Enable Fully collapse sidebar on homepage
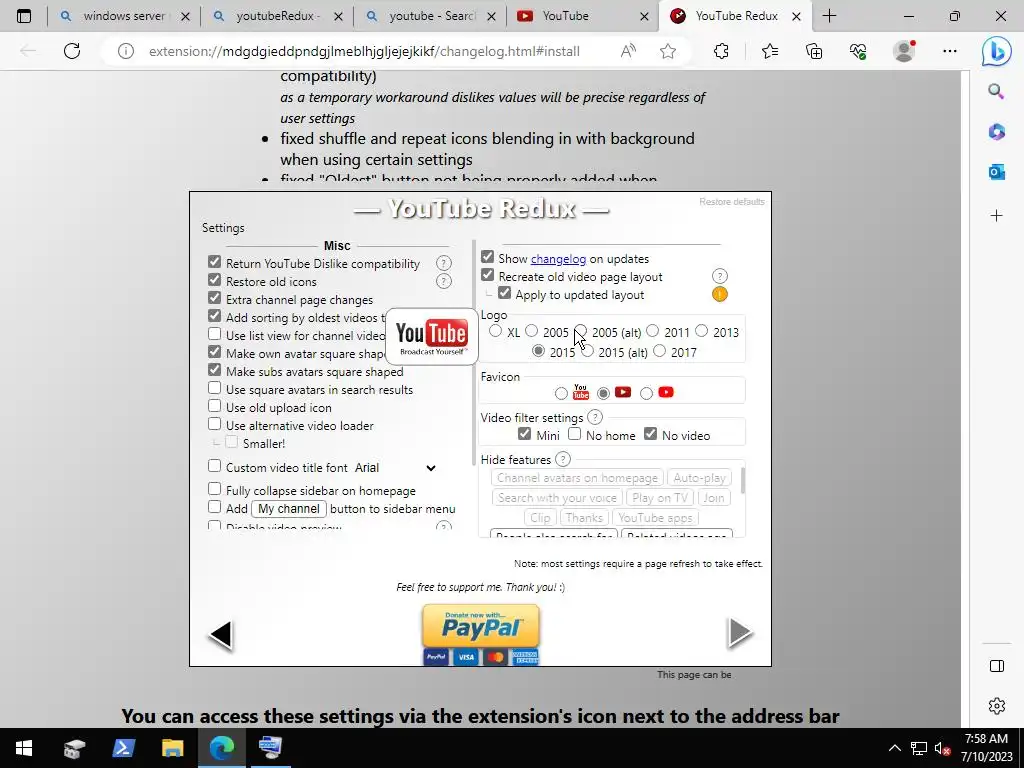 pyautogui.click(x=214, y=489)
